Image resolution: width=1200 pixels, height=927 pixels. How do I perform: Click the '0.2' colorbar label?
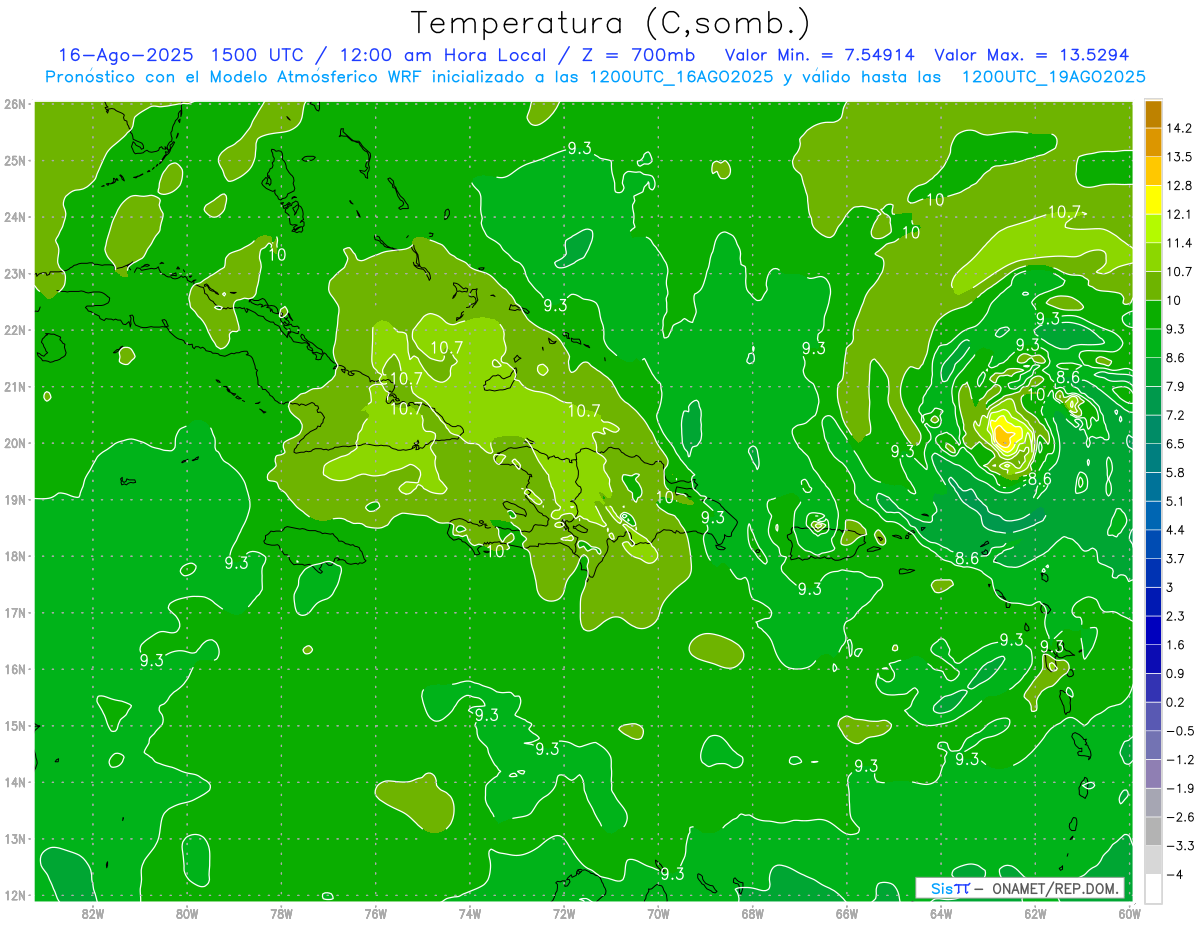[x=1175, y=702]
